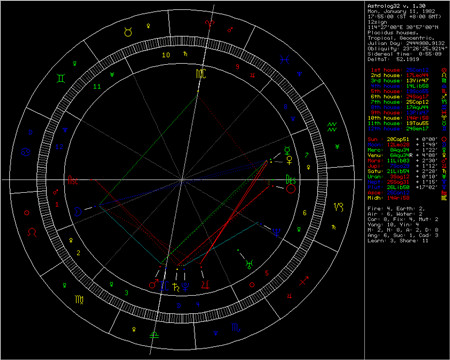
Task: Select the red Mars glyph inside the wheel
Action: pos(154,284)
